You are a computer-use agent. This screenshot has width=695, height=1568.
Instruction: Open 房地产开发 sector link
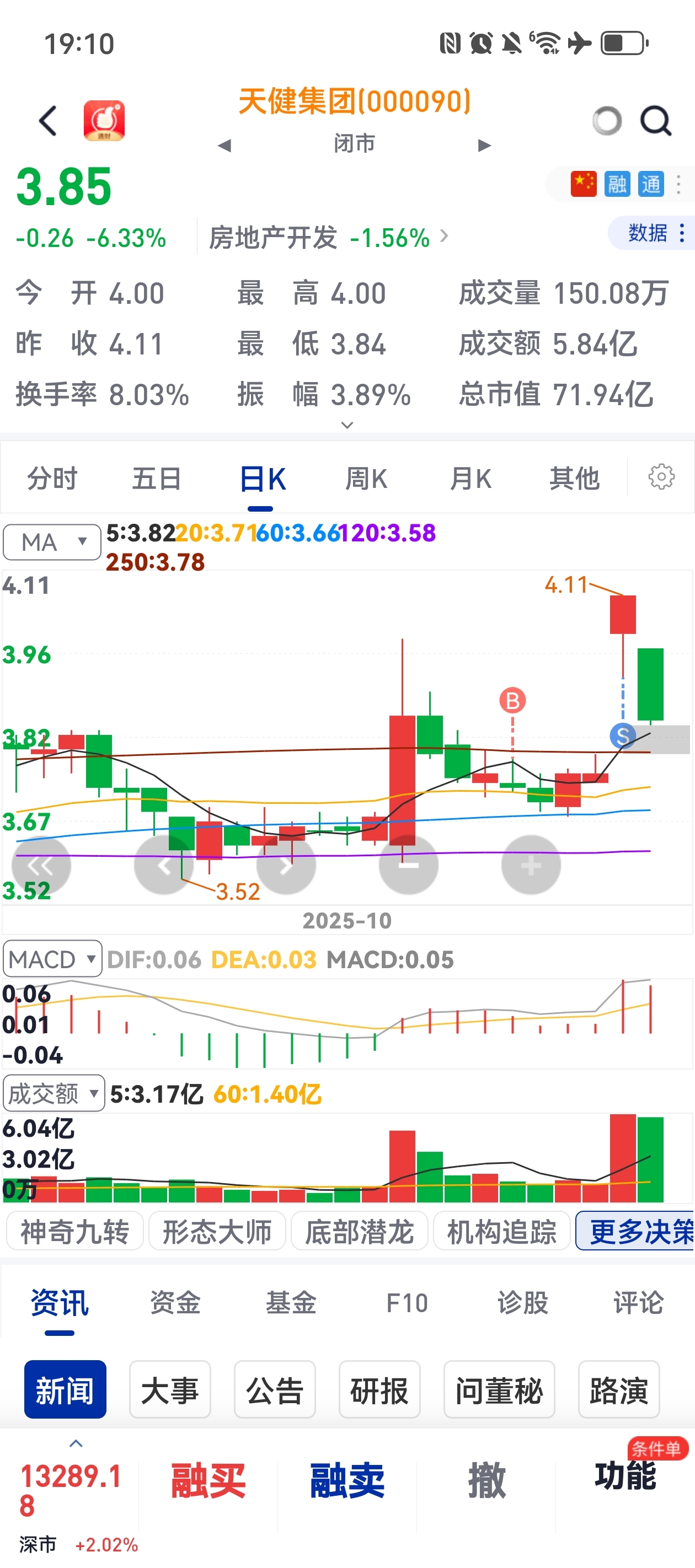[328, 238]
